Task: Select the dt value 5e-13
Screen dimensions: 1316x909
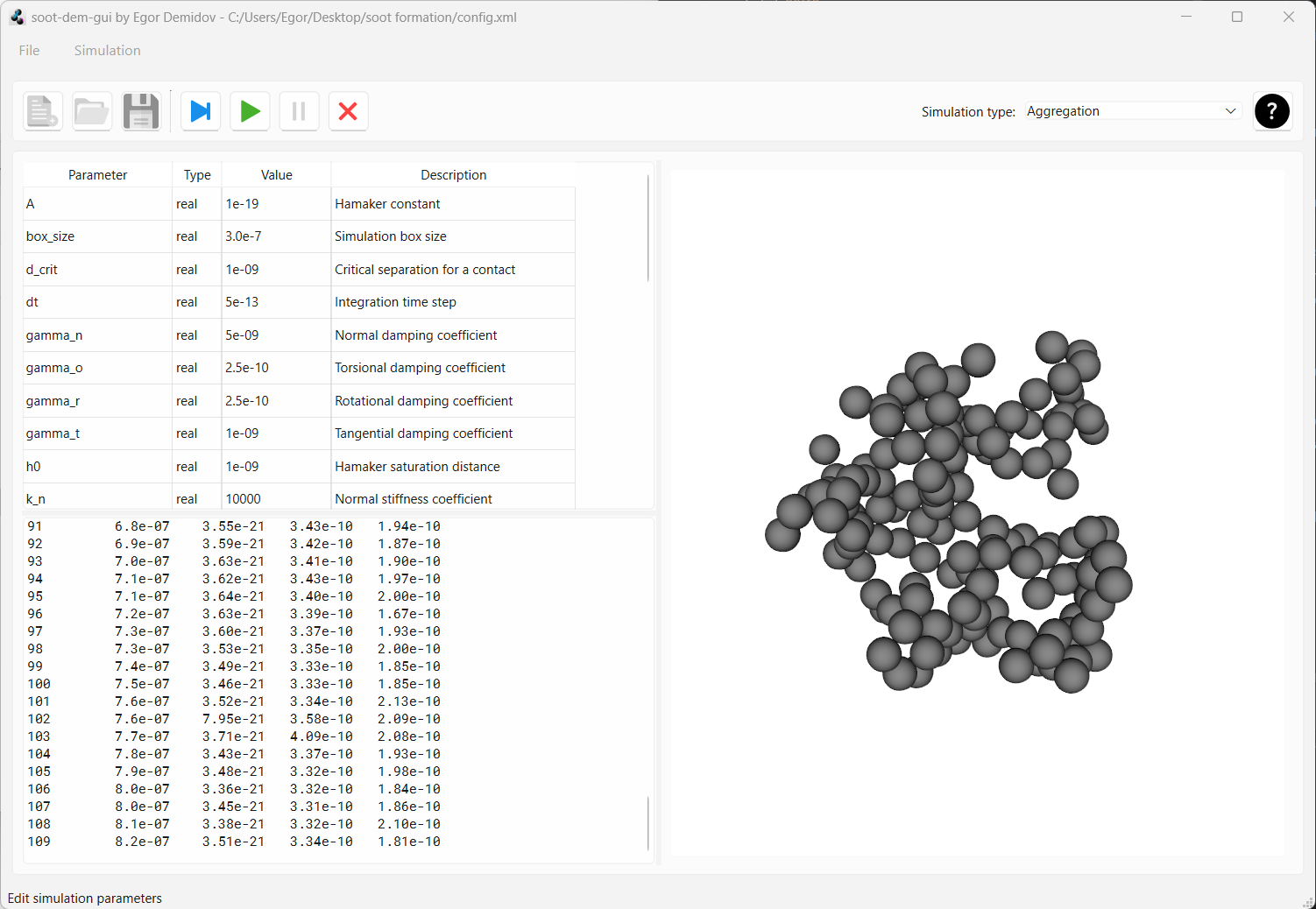Action: click(276, 302)
